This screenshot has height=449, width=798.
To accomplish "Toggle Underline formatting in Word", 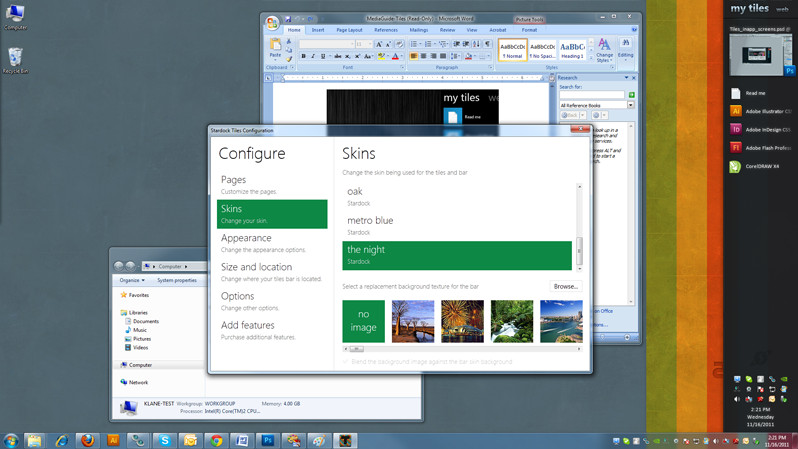I will (323, 57).
